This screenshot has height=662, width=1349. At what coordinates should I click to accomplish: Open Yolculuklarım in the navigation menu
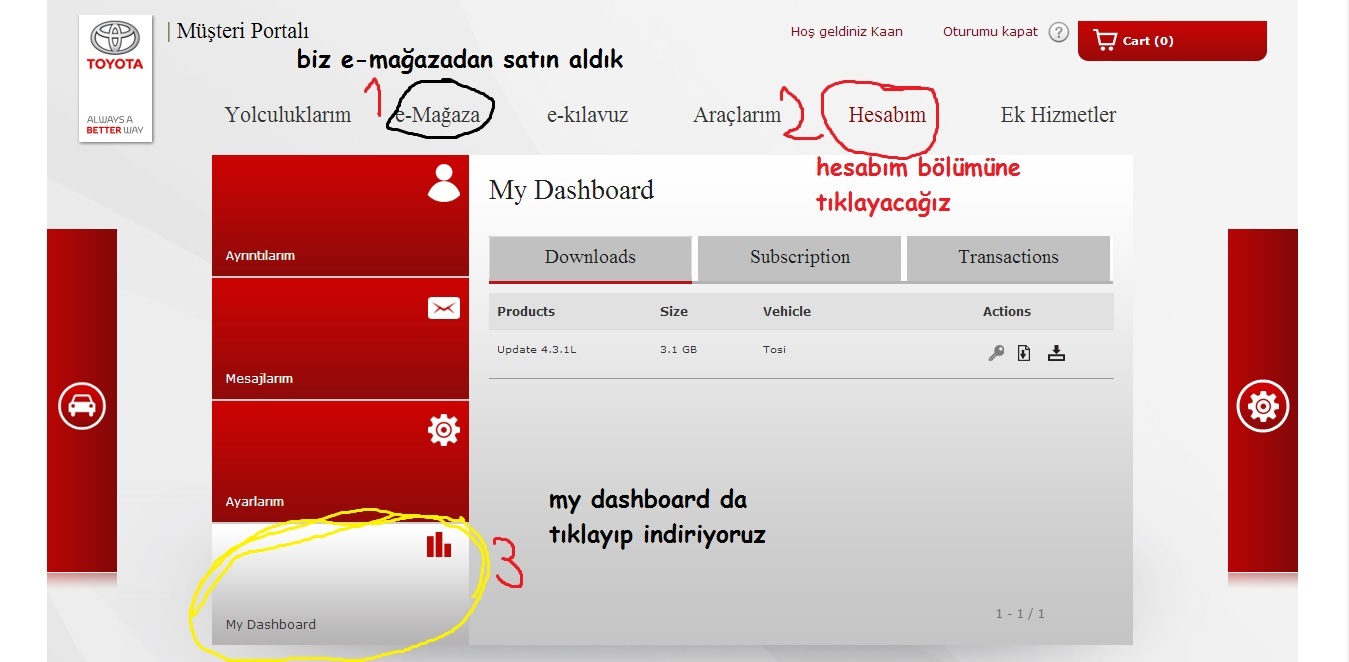[x=288, y=115]
